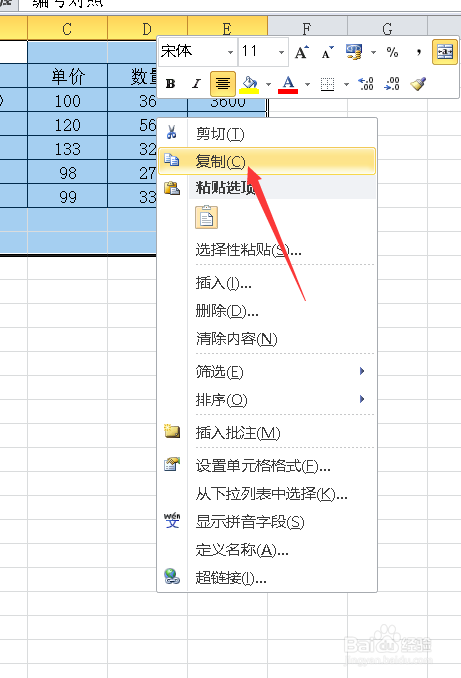
Task: Expand 排序(O) submenu
Action: point(267,400)
